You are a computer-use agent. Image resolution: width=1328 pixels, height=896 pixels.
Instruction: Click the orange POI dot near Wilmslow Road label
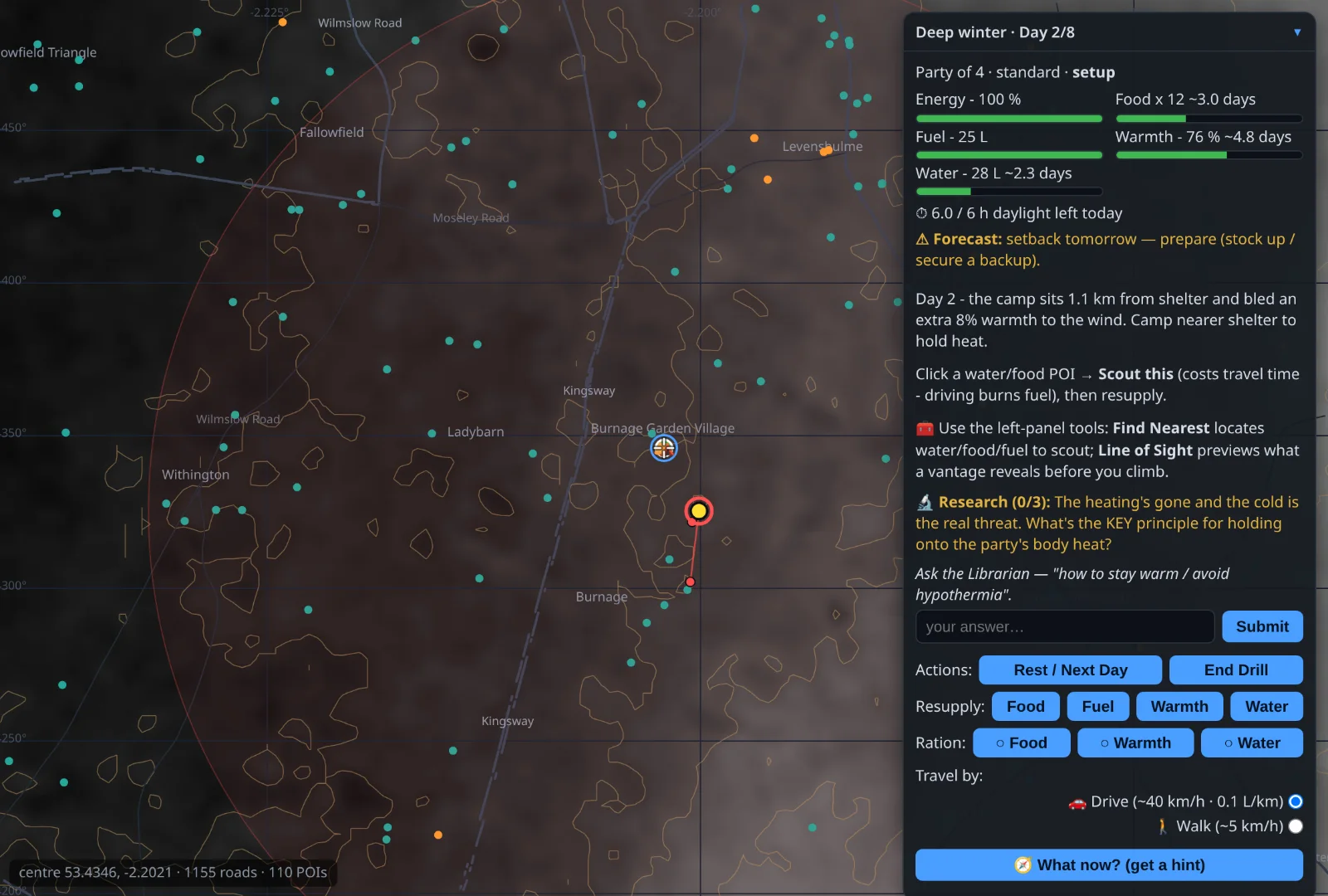click(x=283, y=22)
